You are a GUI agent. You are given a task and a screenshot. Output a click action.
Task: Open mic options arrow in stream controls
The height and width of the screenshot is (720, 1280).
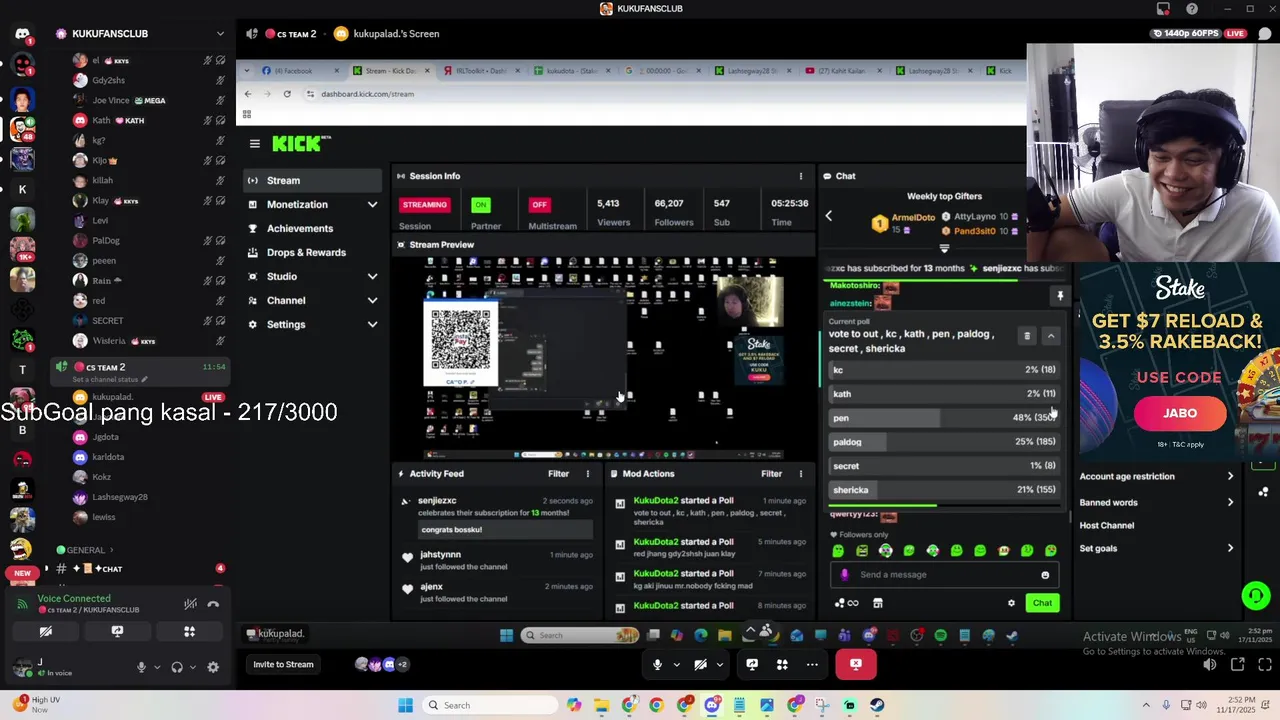[676, 665]
